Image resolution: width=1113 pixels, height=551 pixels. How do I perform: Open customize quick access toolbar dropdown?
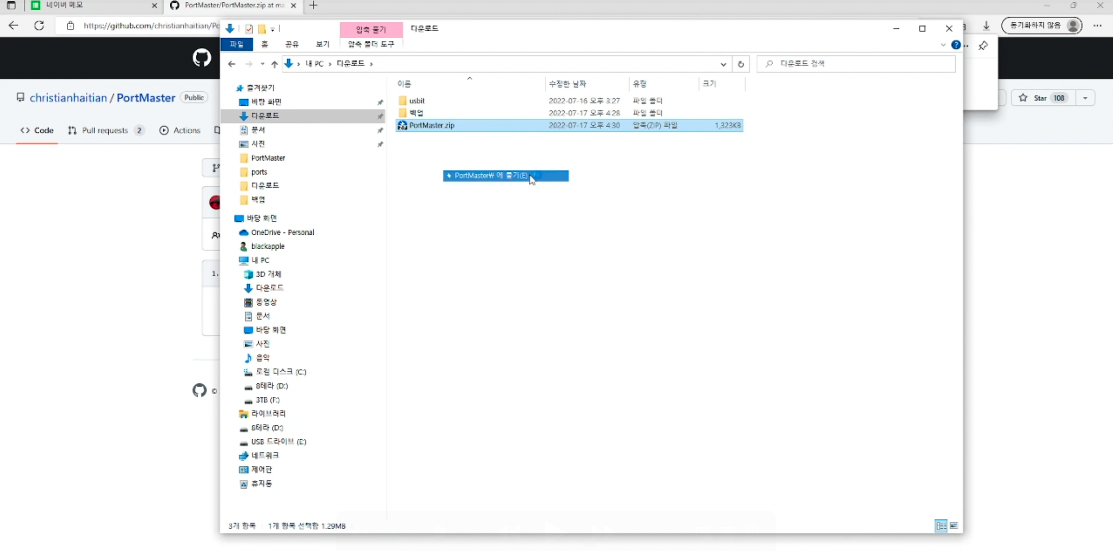273,30
